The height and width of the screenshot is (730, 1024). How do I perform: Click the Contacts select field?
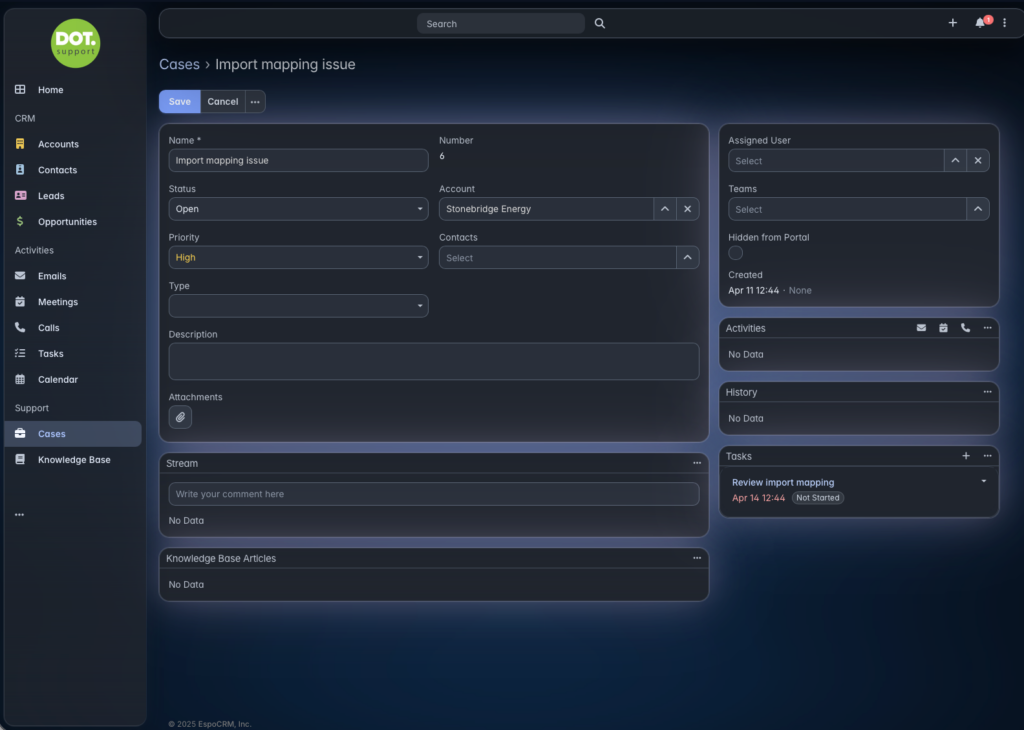point(558,257)
